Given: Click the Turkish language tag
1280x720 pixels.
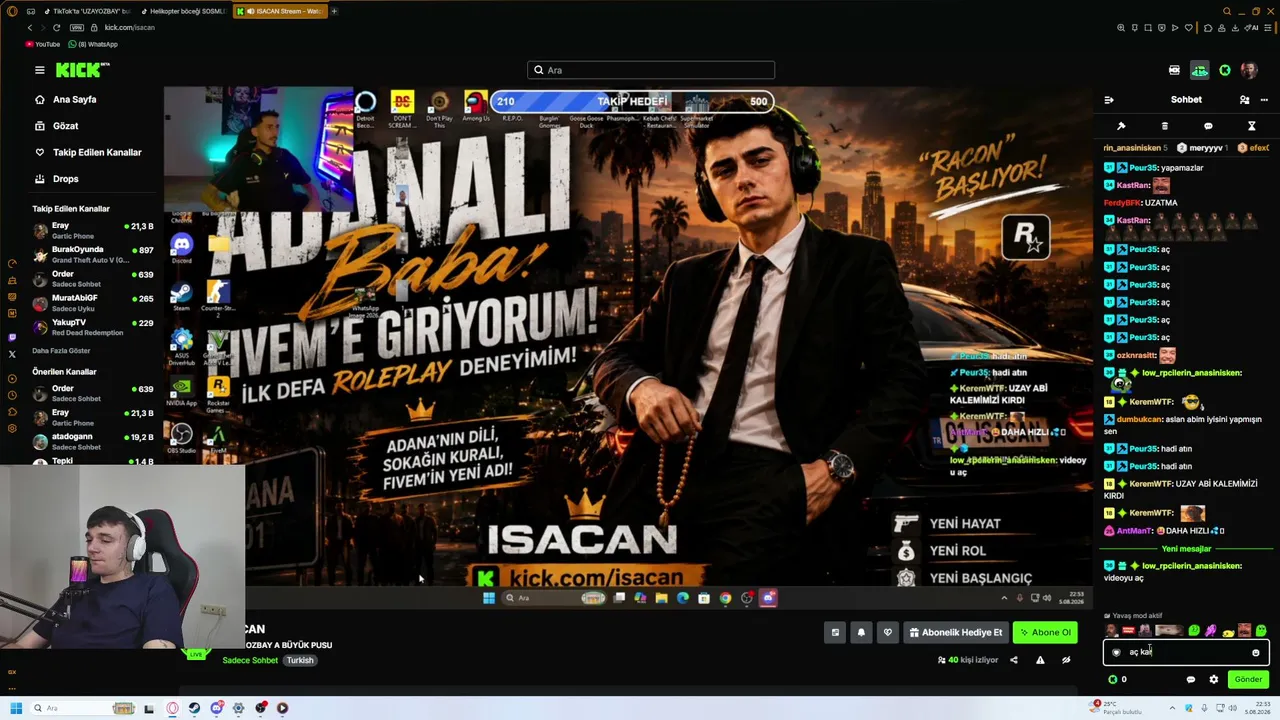Looking at the screenshot, I should (300, 661).
